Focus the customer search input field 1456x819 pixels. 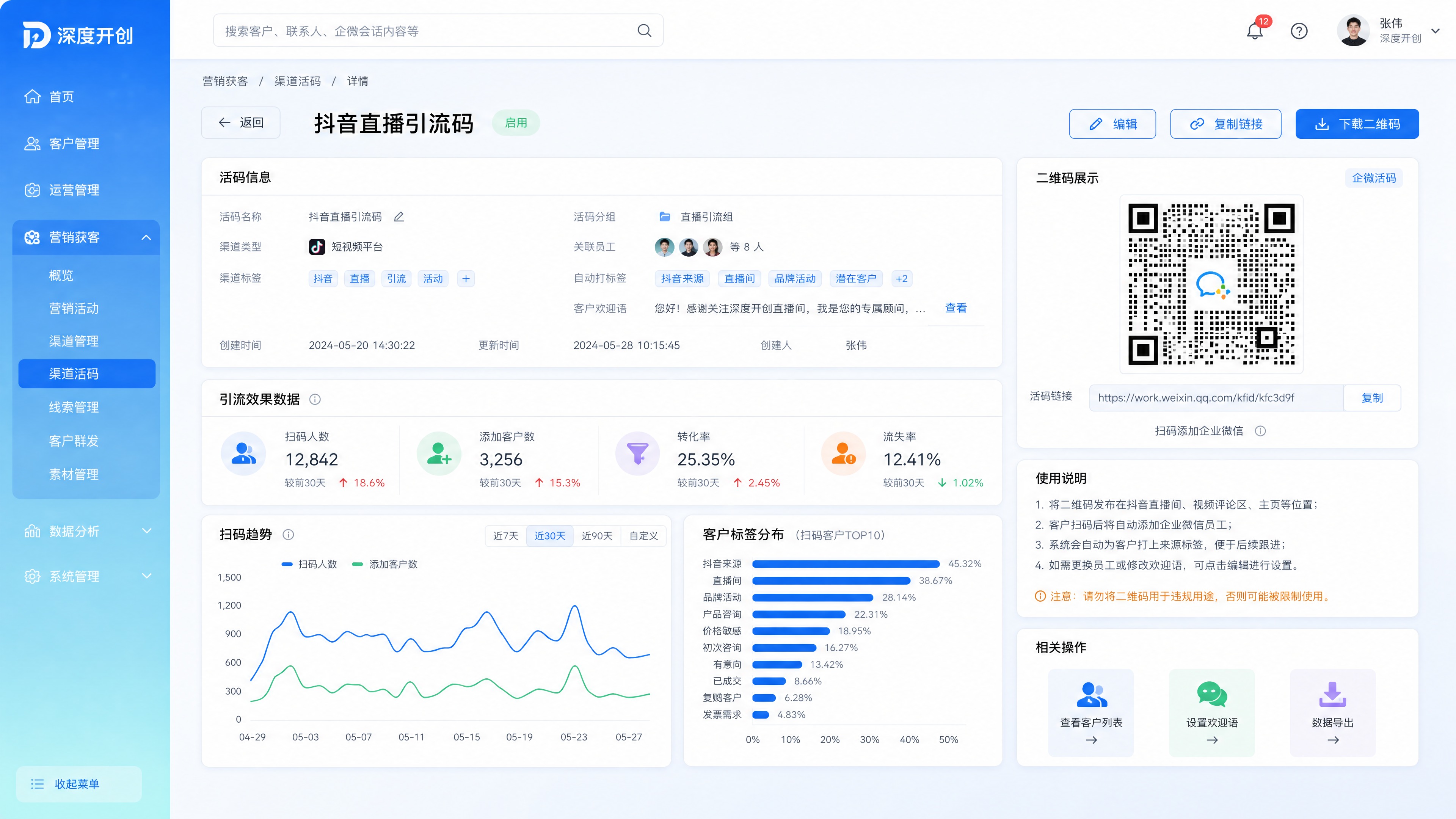(x=438, y=30)
